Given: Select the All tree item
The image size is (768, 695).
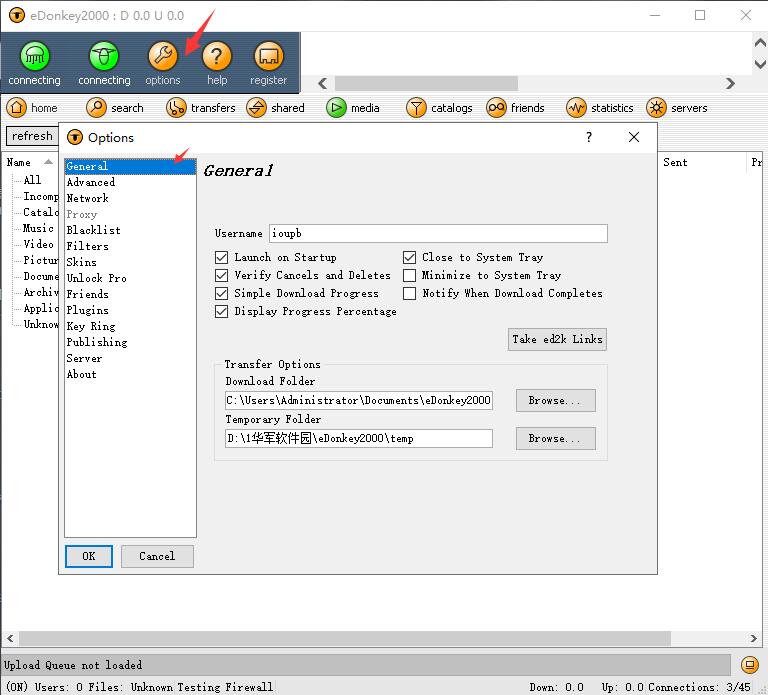Looking at the screenshot, I should (x=32, y=180).
